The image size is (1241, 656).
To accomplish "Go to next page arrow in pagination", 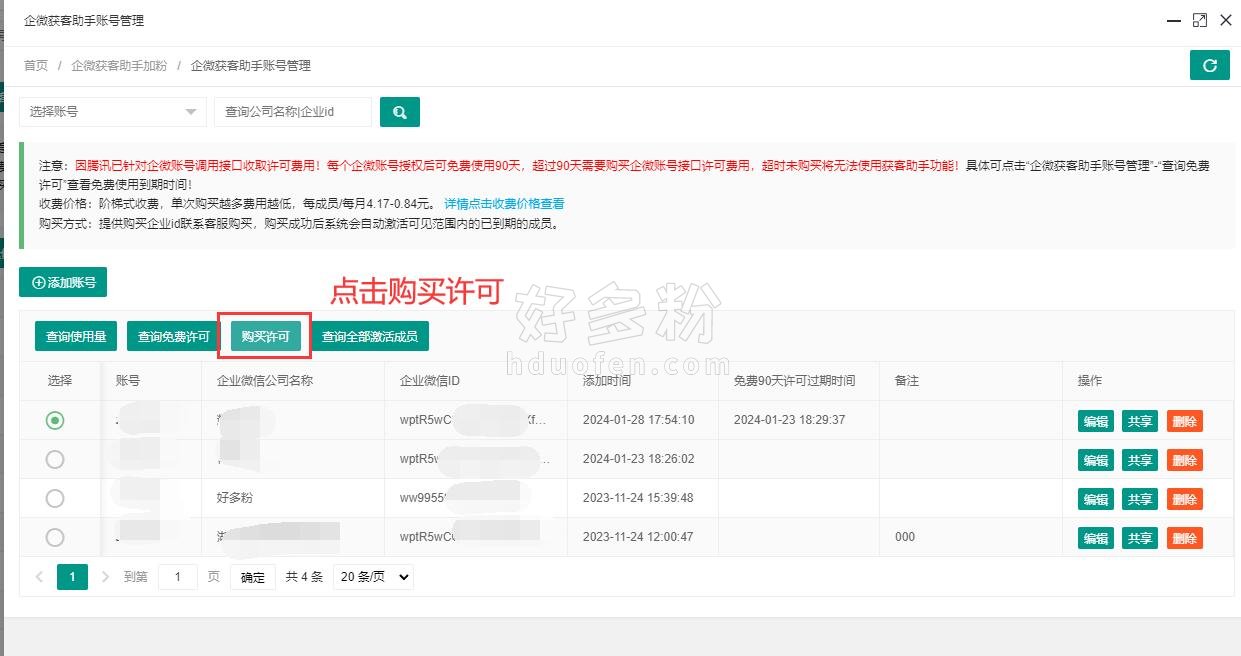I will (105, 577).
